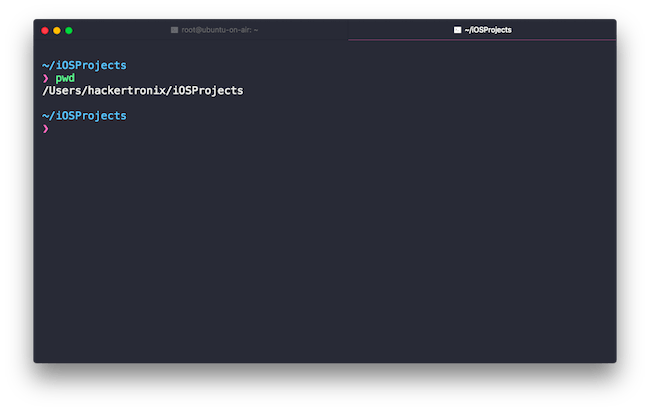The height and width of the screenshot is (411, 650).
Task: Click the first ~/iOSProjects prompt path
Action: tap(84, 65)
